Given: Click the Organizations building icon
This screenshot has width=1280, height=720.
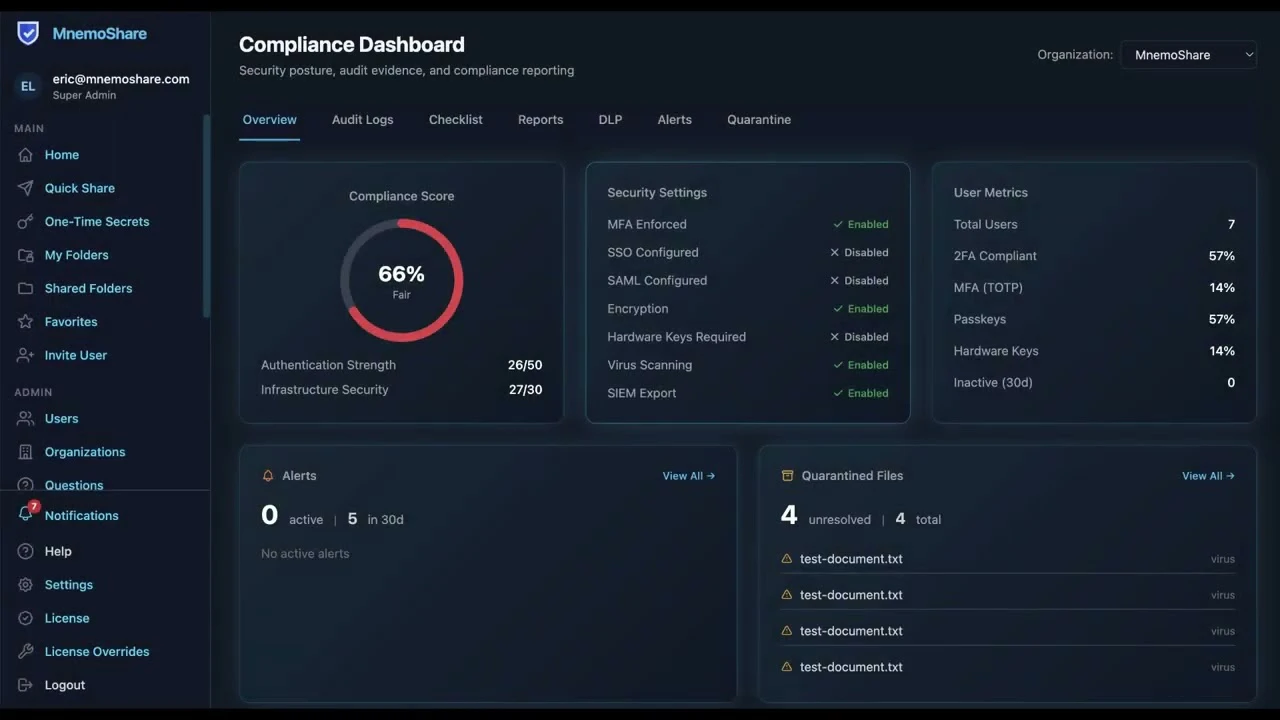Looking at the screenshot, I should [26, 452].
